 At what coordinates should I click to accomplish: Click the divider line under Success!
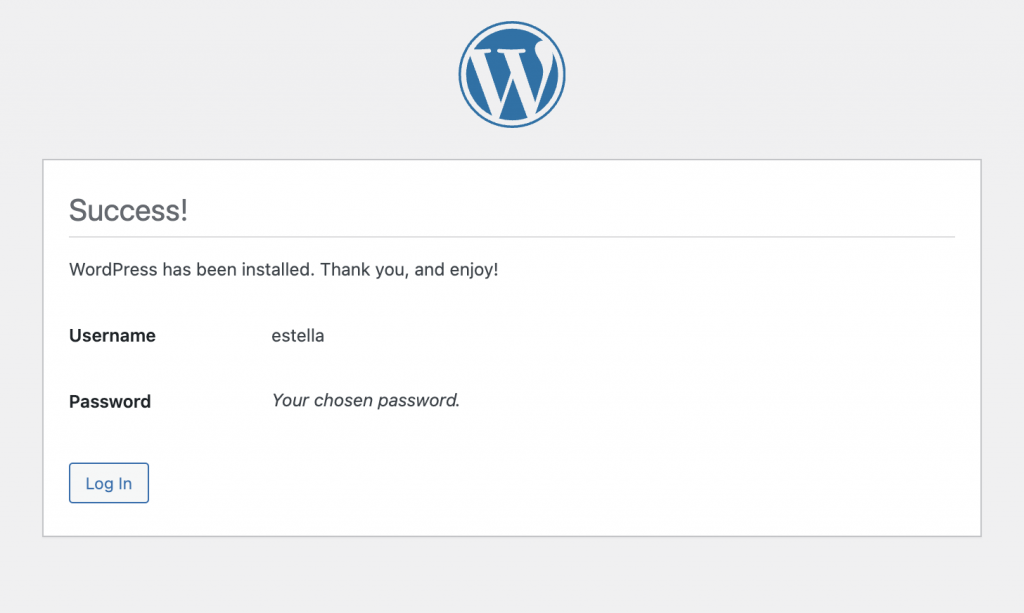tap(512, 237)
